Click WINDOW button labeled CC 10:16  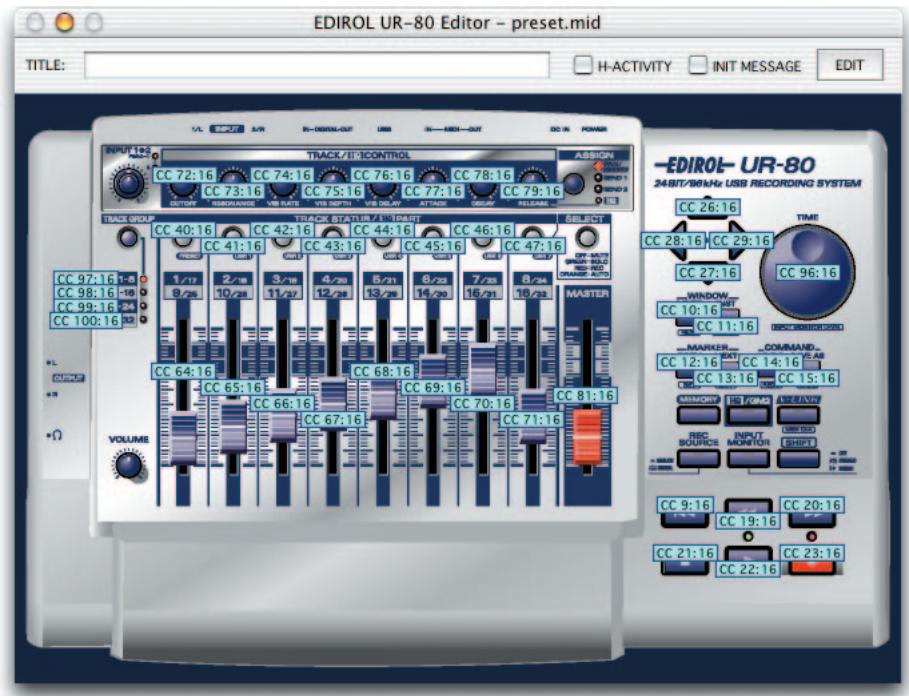690,310
